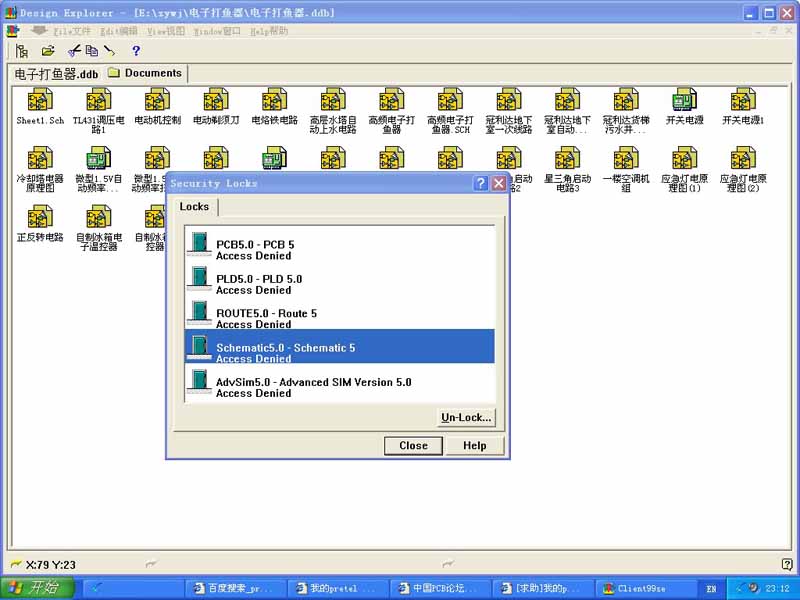
Task: Click the Close button in Security Locks
Action: coord(413,445)
